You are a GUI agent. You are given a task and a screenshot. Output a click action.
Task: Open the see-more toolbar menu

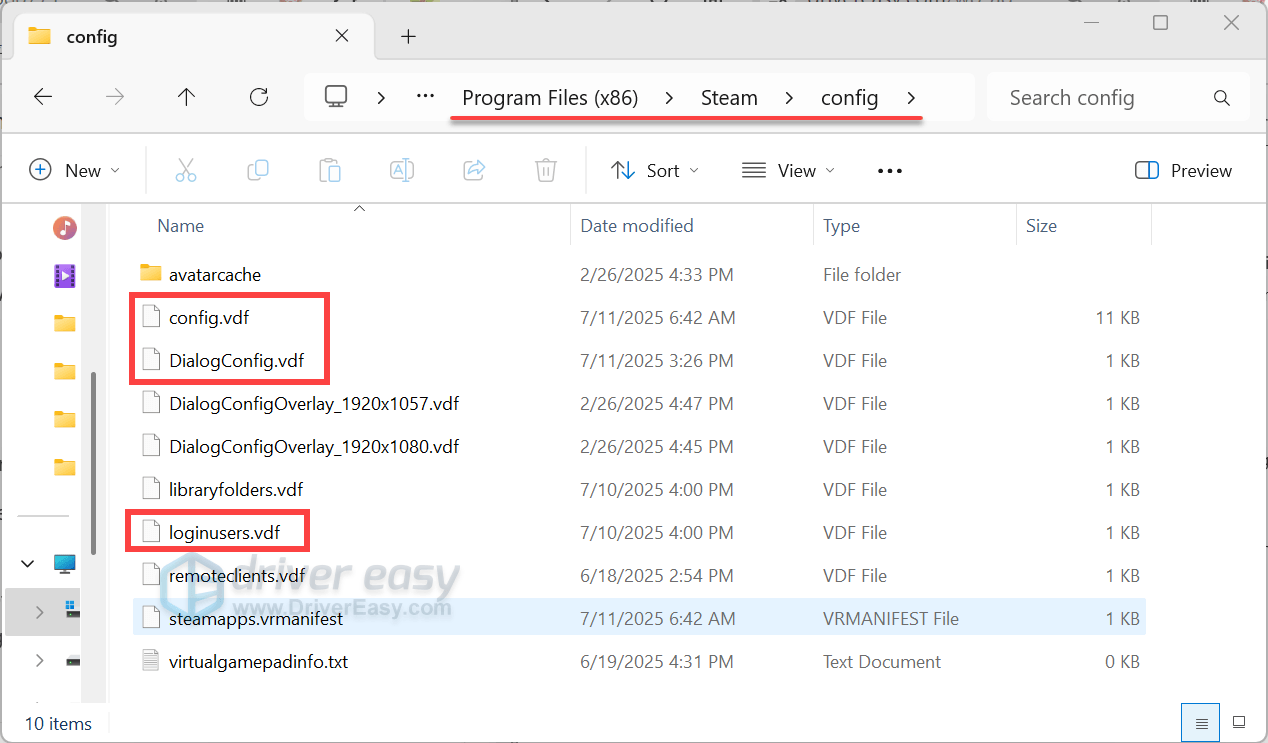coord(889,170)
